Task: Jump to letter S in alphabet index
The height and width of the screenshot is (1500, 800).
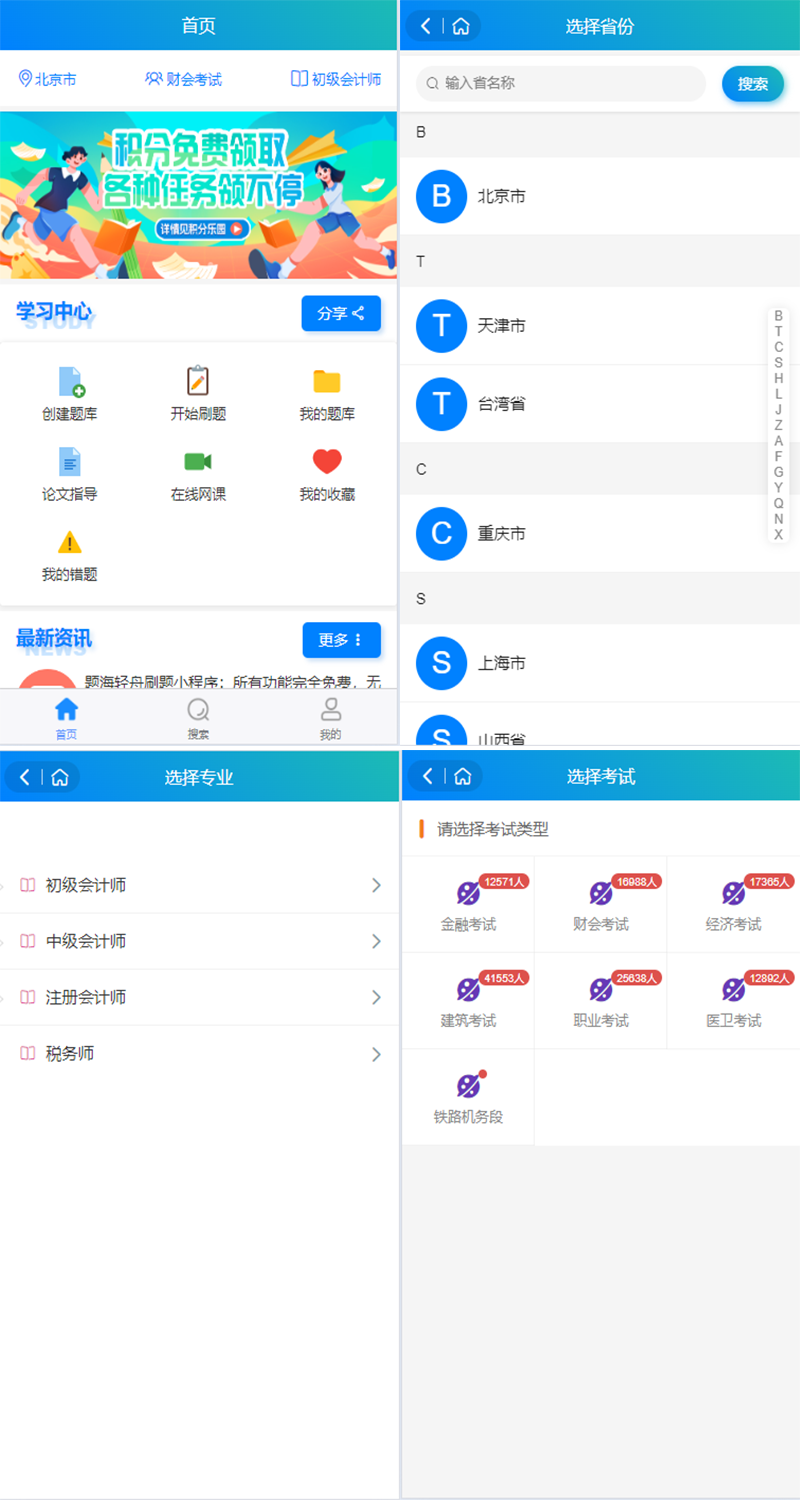Action: [778, 363]
